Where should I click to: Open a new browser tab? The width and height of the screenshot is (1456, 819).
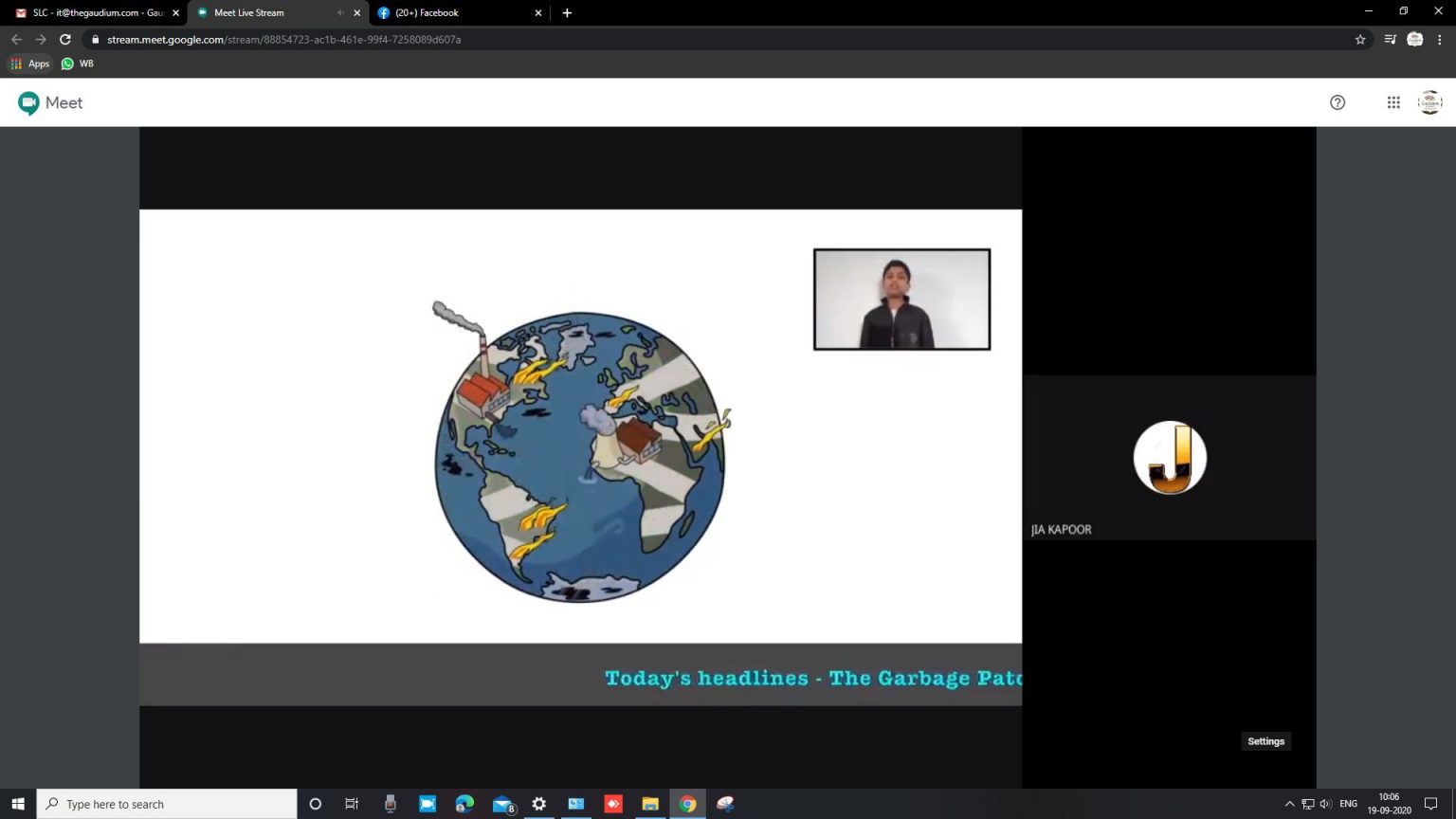567,13
